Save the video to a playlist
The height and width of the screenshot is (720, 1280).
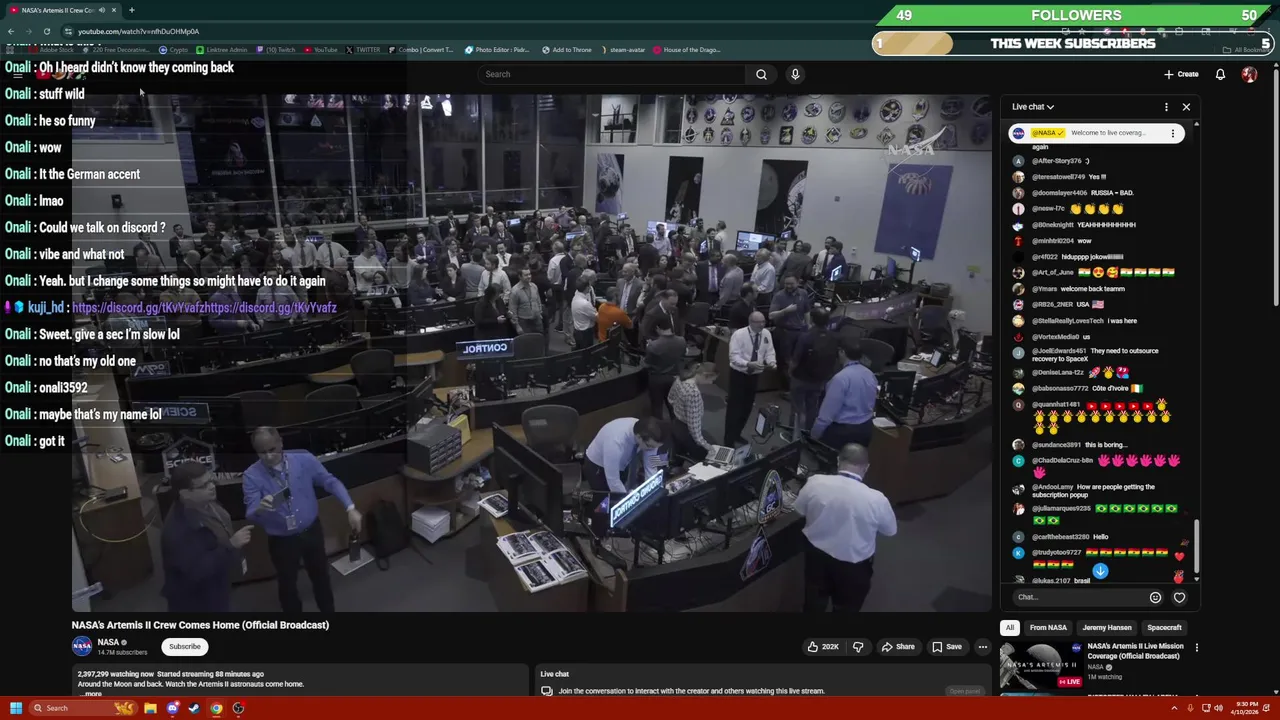[x=946, y=647]
